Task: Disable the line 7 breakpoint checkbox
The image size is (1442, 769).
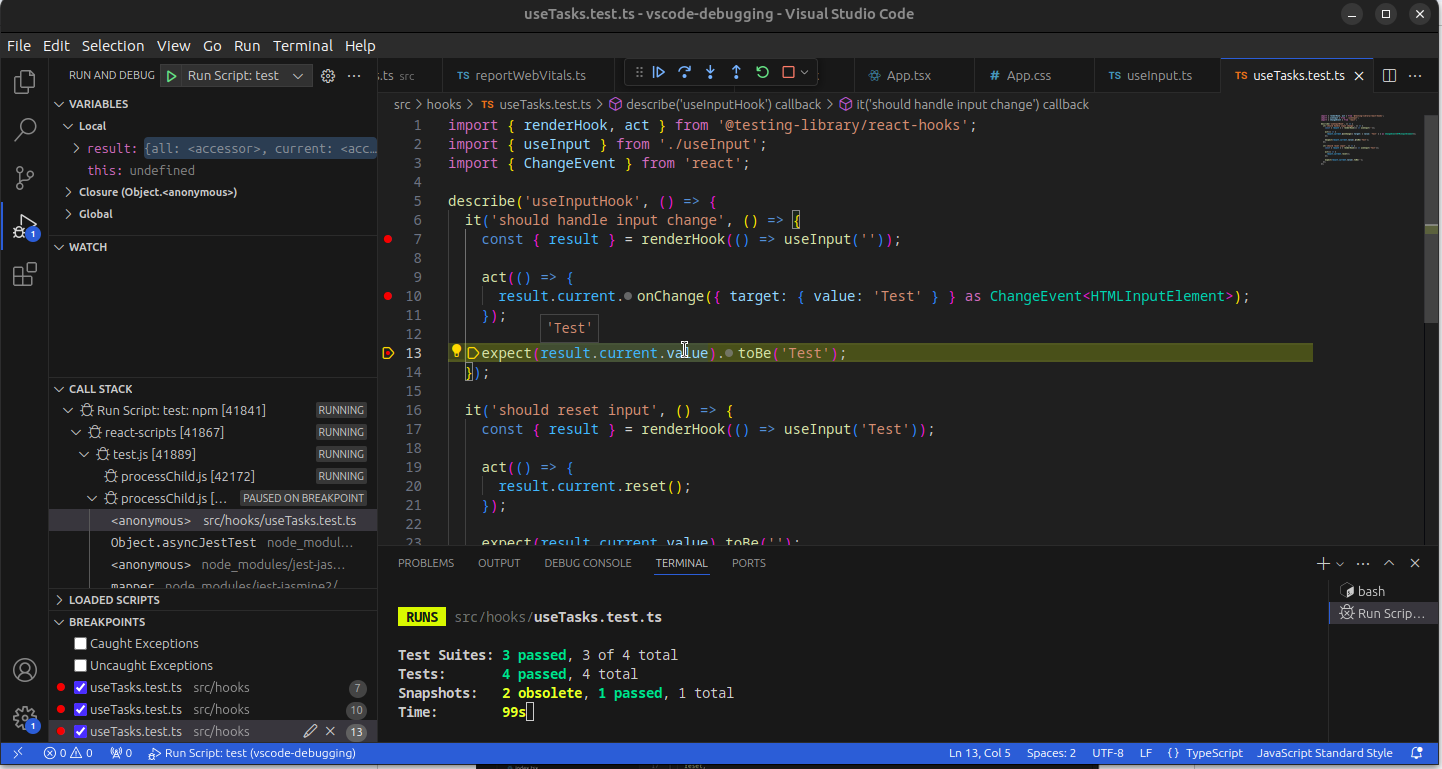Action: coord(81,688)
